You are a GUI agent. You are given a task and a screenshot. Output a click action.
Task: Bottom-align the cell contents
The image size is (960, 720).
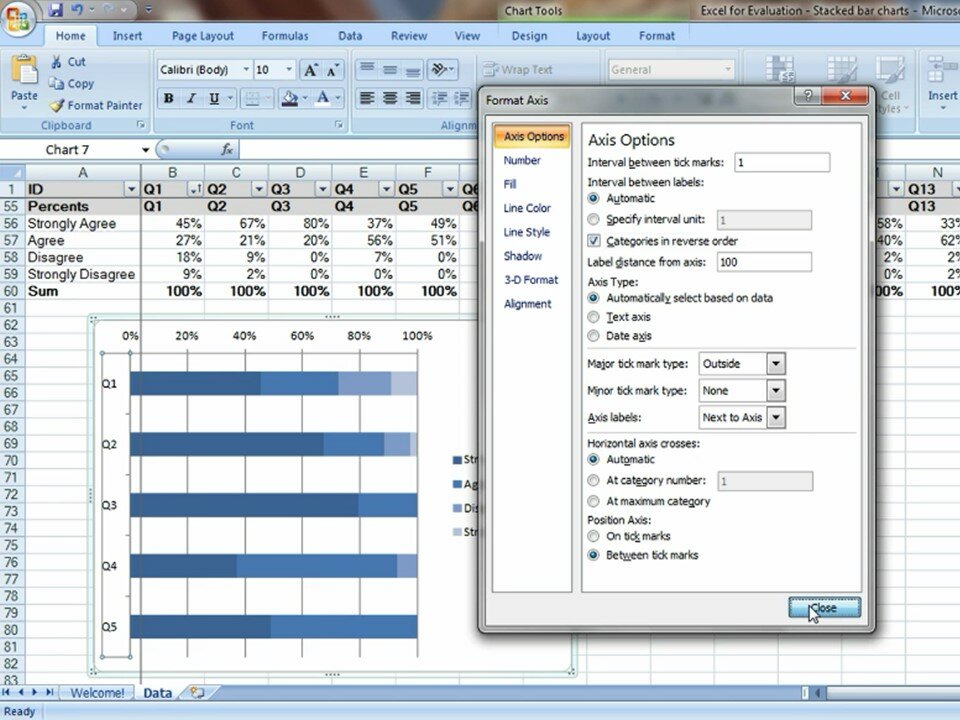(413, 69)
